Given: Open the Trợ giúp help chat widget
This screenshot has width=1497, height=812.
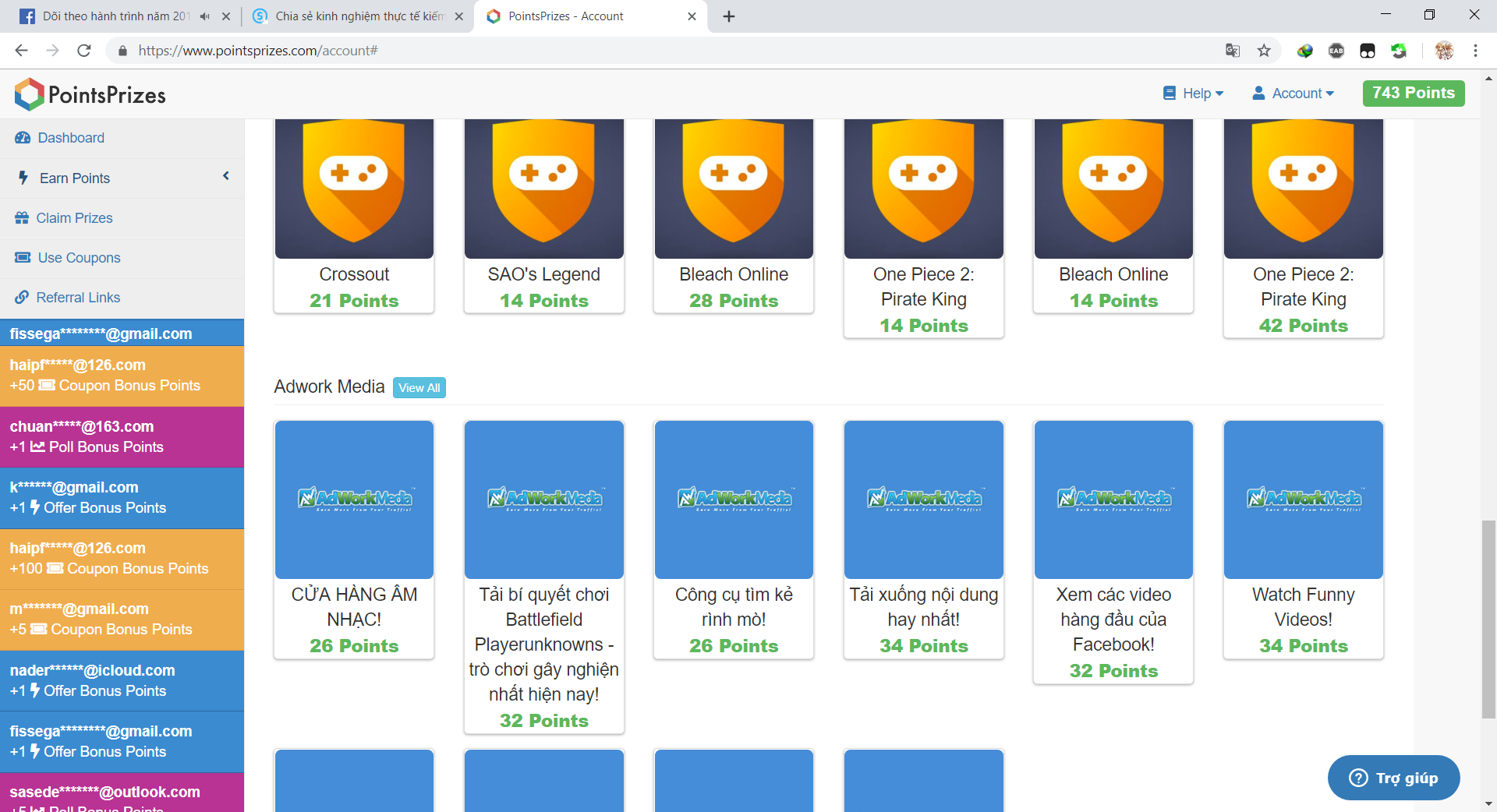Looking at the screenshot, I should click(1393, 778).
